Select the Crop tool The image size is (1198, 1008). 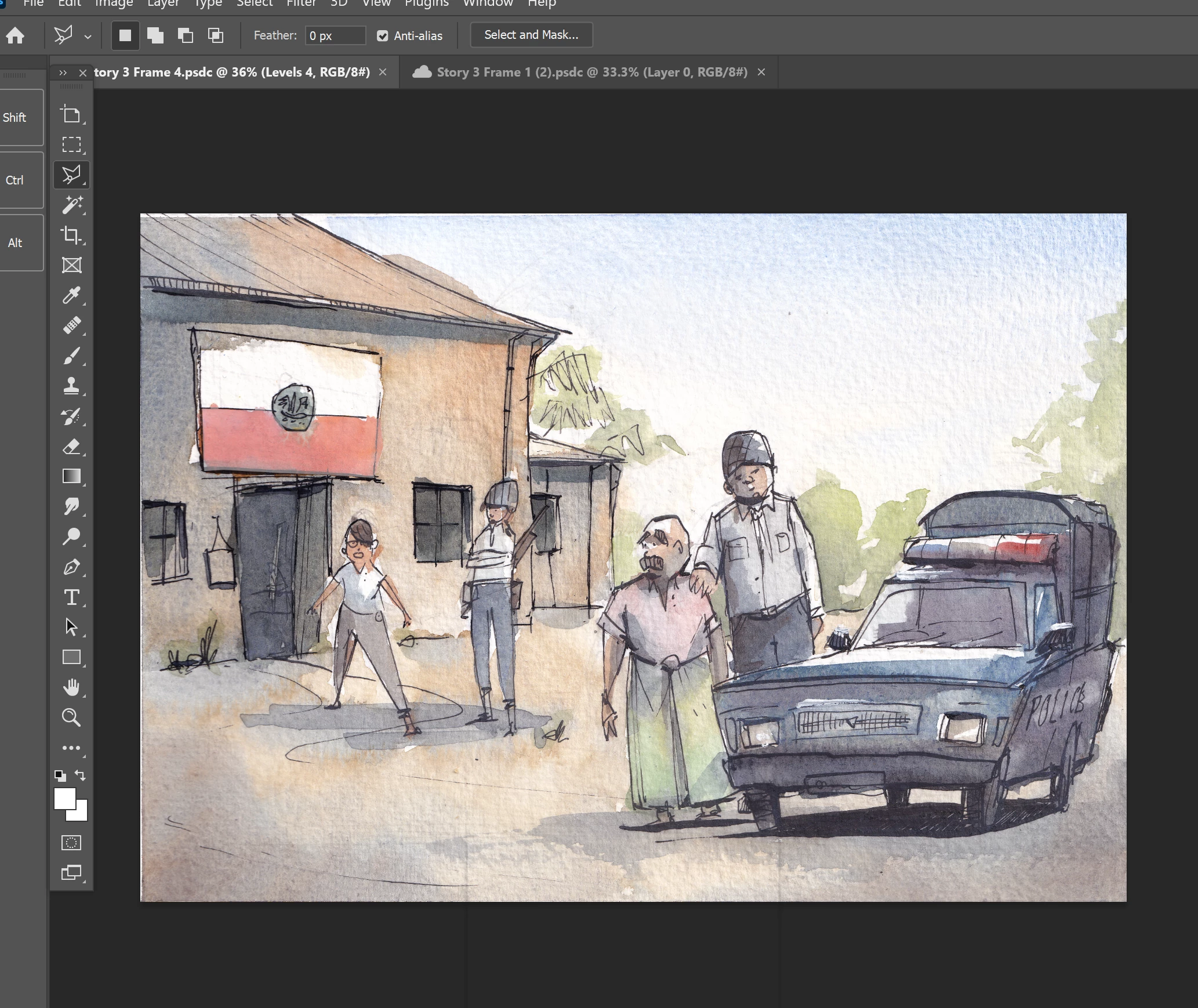[x=72, y=235]
